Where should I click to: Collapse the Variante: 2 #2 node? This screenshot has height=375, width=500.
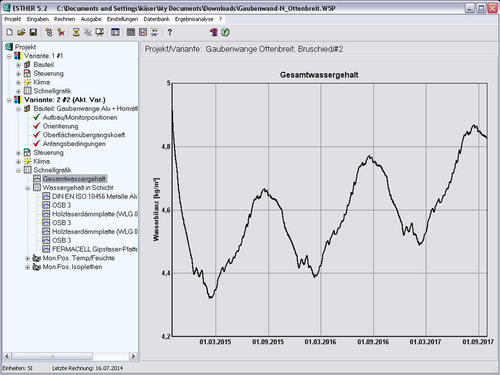click(9, 100)
